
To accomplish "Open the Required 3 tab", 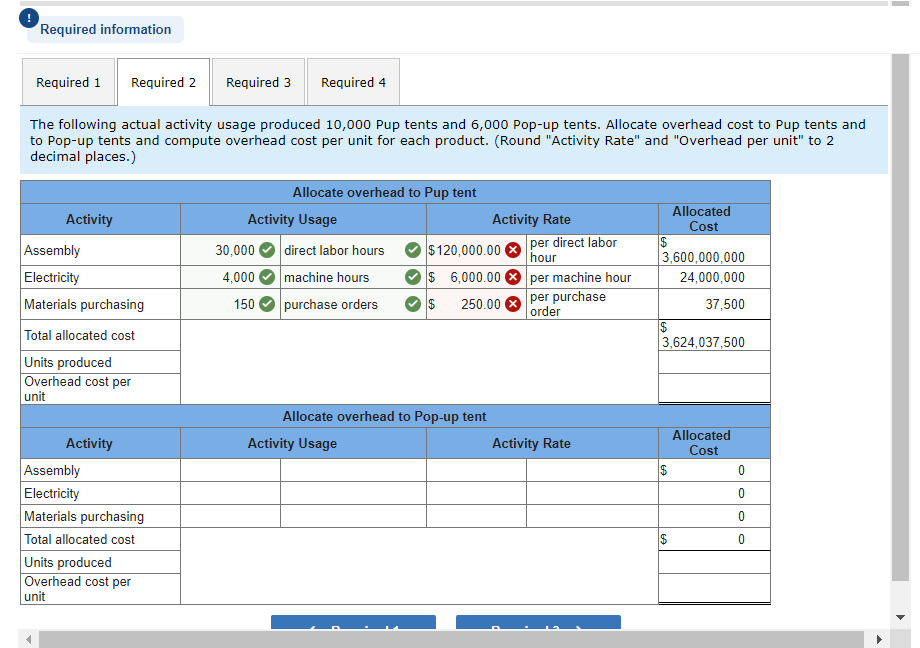I will click(x=259, y=82).
